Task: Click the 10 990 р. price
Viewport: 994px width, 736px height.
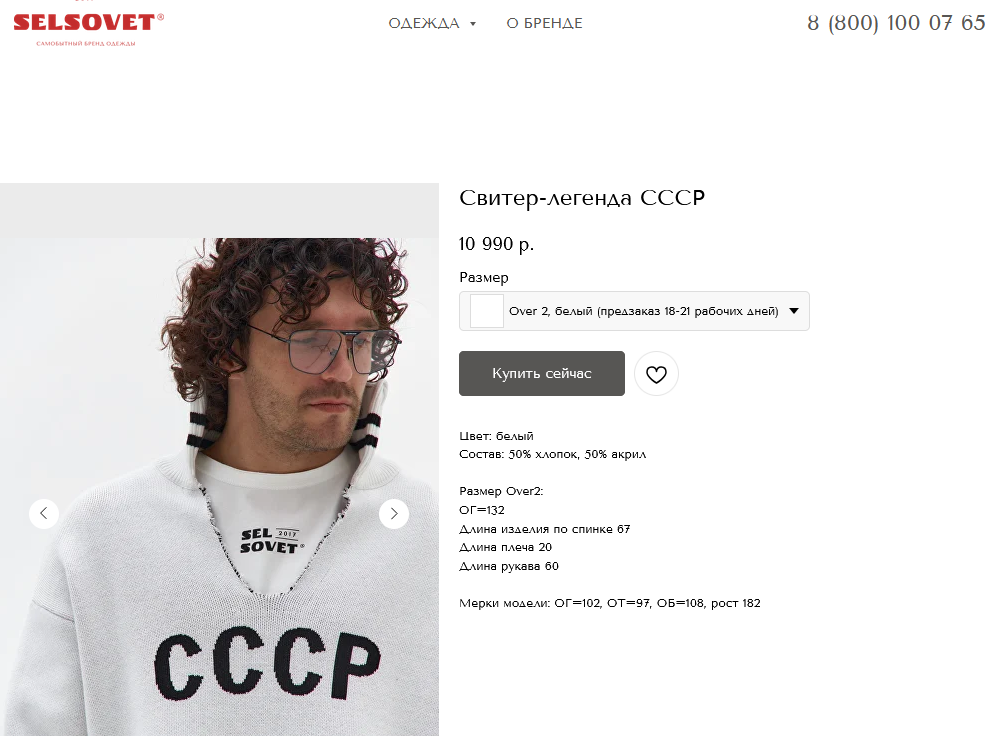Action: (496, 244)
